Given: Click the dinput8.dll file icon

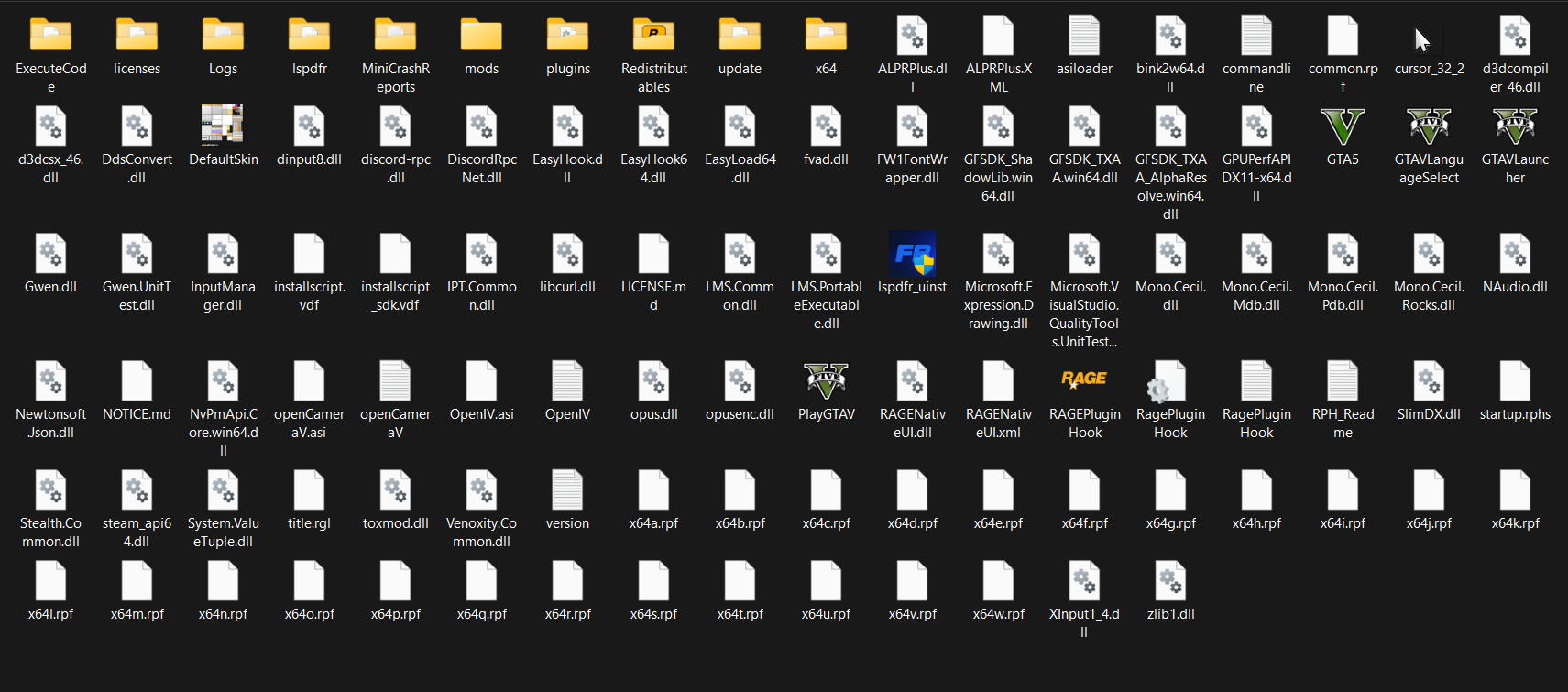Looking at the screenshot, I should [310, 126].
